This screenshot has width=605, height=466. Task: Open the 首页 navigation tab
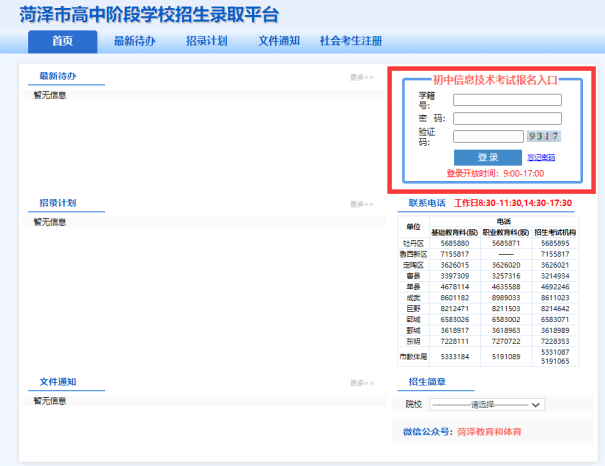click(x=63, y=41)
